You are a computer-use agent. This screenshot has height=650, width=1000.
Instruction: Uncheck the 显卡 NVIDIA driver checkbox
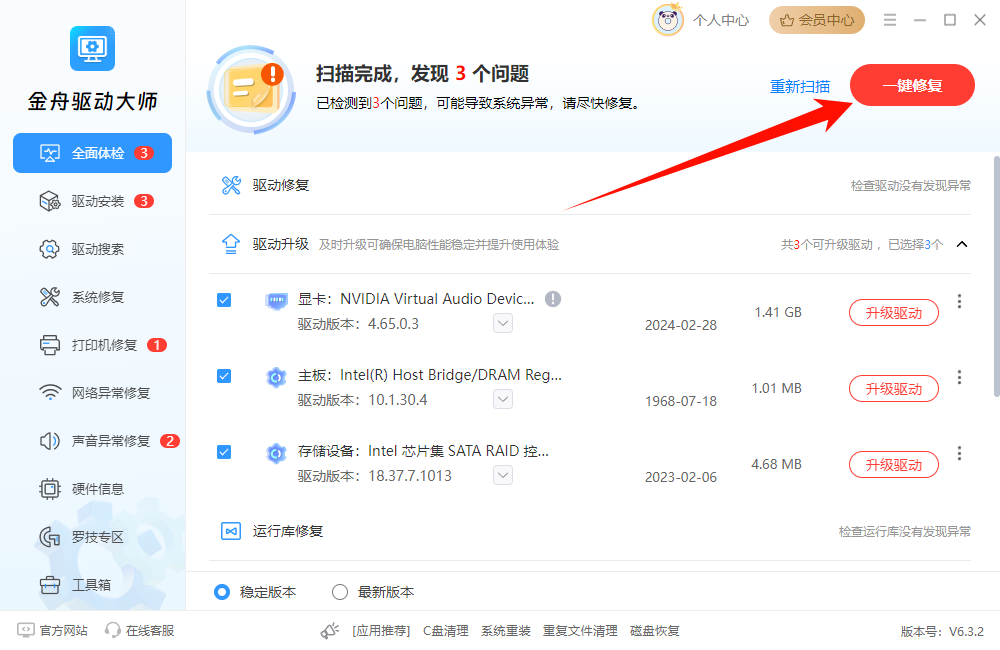224,300
